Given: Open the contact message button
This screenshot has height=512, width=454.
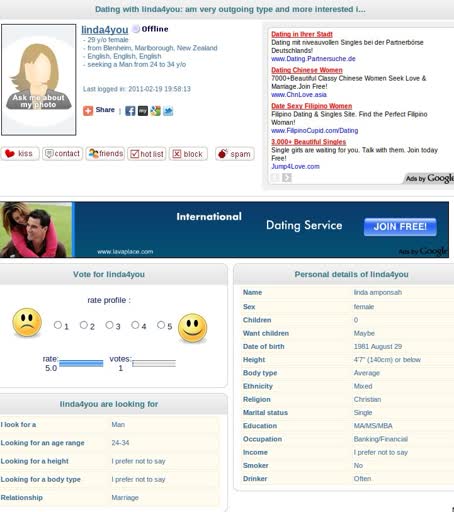Looking at the screenshot, I should coord(62,154).
